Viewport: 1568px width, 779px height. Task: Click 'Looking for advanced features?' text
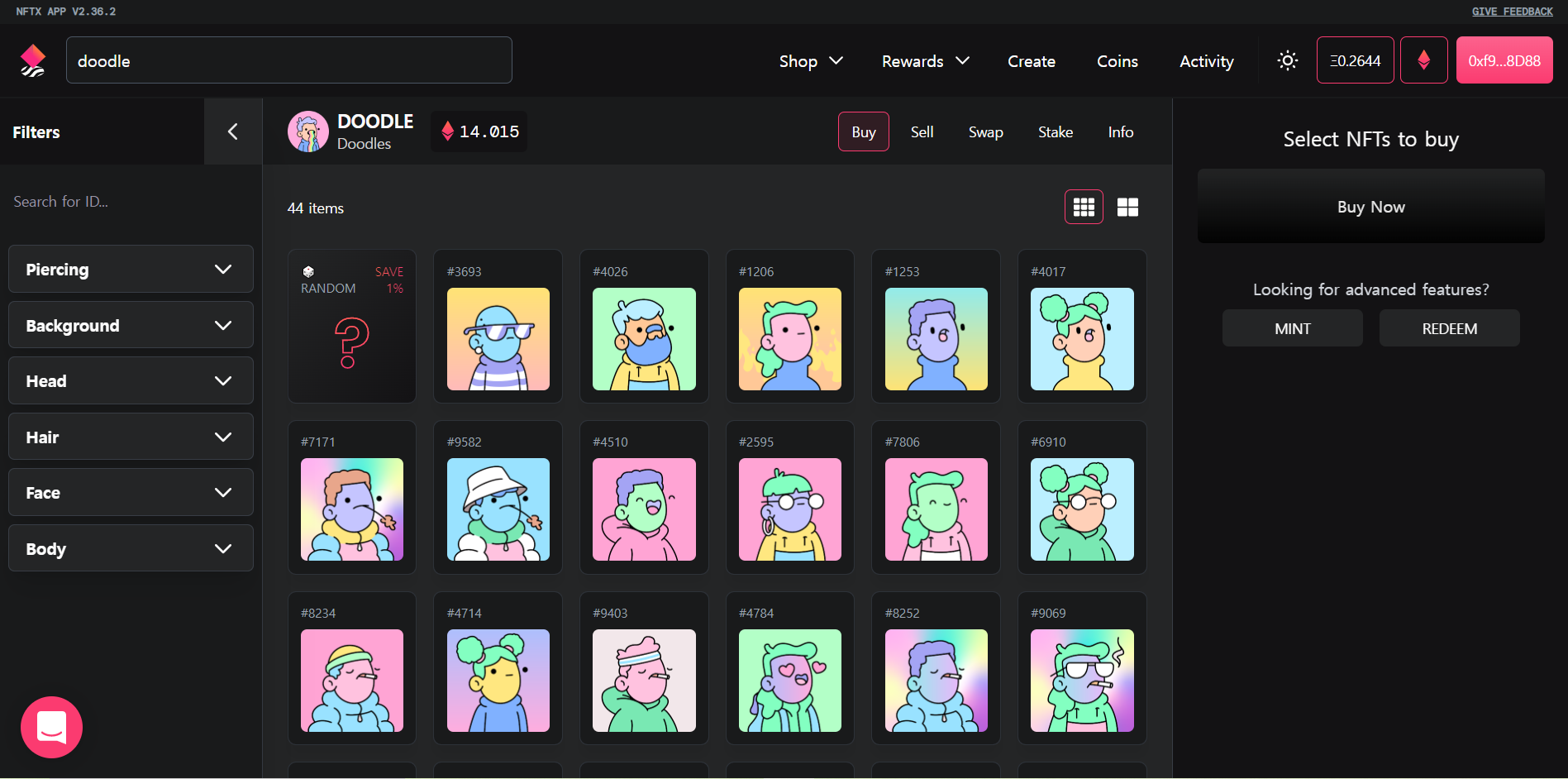[x=1370, y=289]
